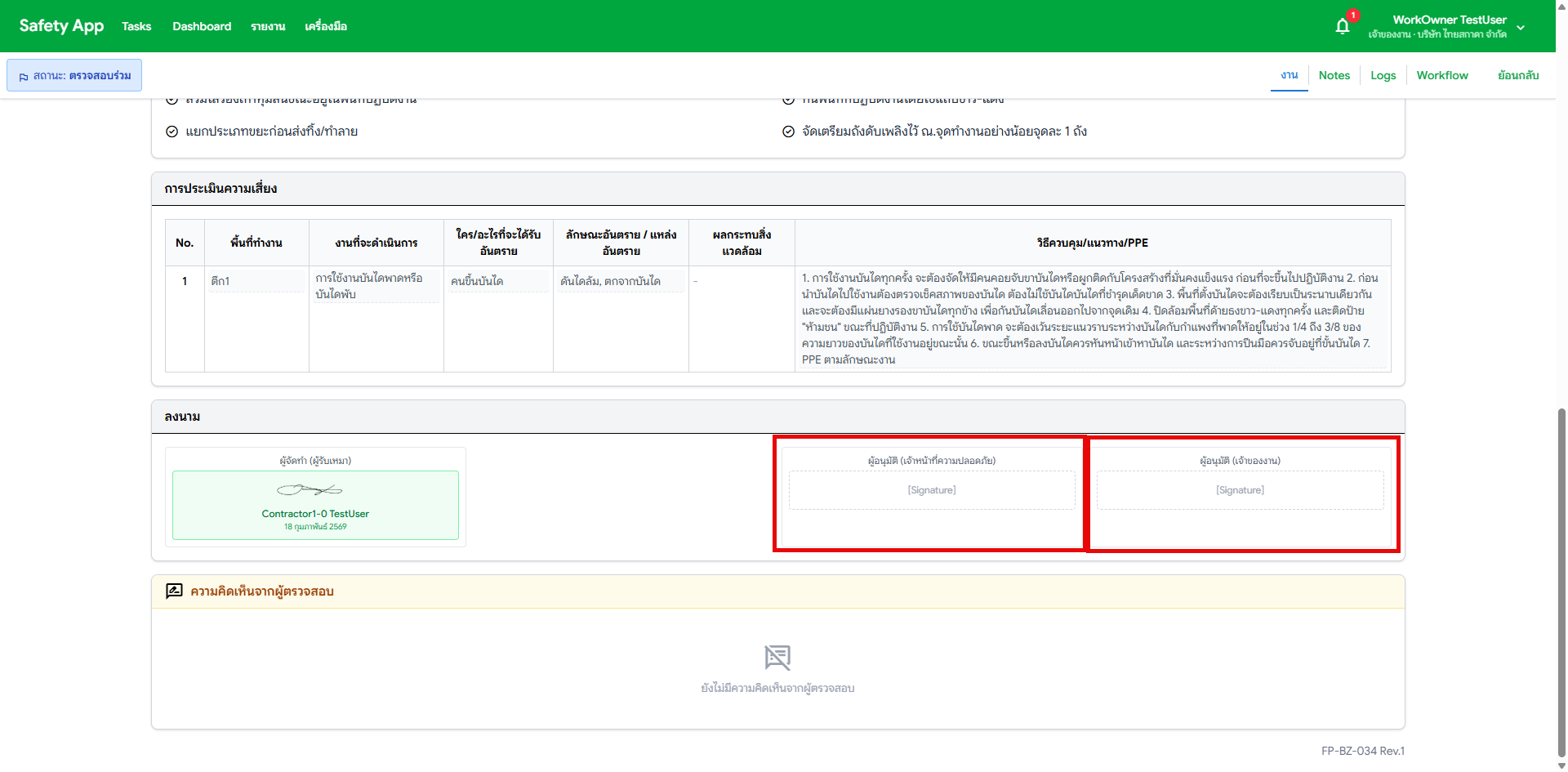Click the reviewer comments header icon

(174, 591)
